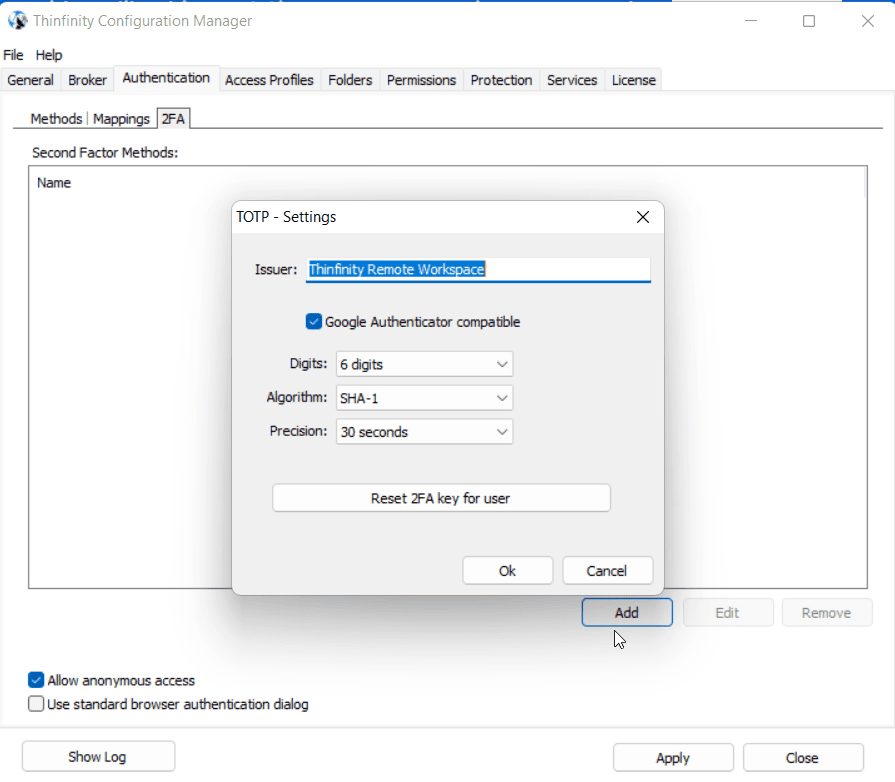Screen dimensions: 895x782
Task: Toggle Google Authenticator compatible checkbox
Action: tap(314, 321)
